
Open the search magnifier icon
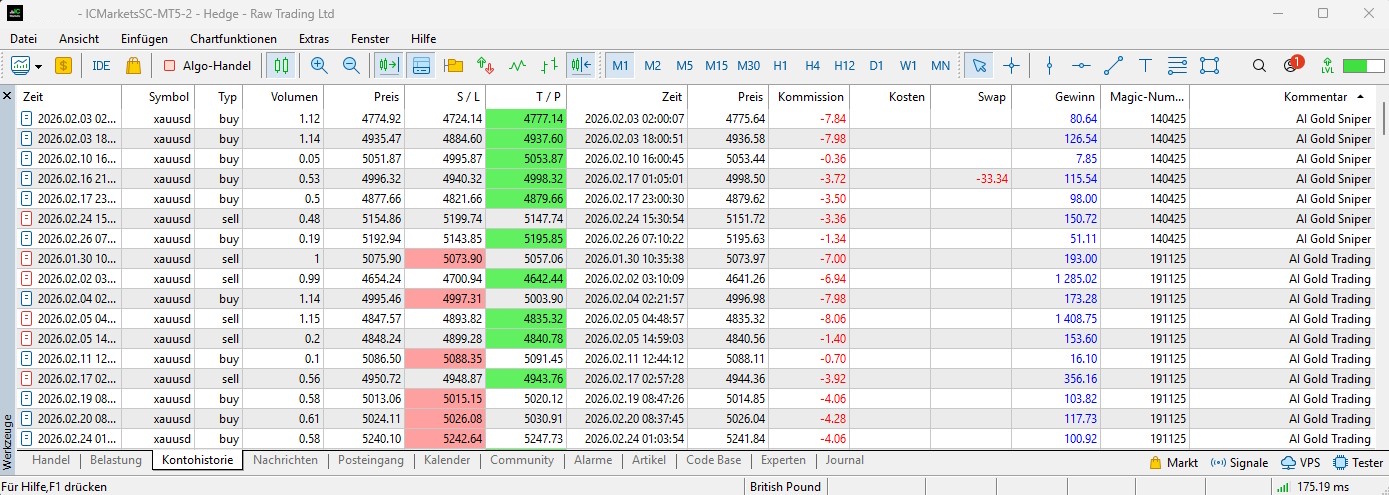pos(1259,65)
